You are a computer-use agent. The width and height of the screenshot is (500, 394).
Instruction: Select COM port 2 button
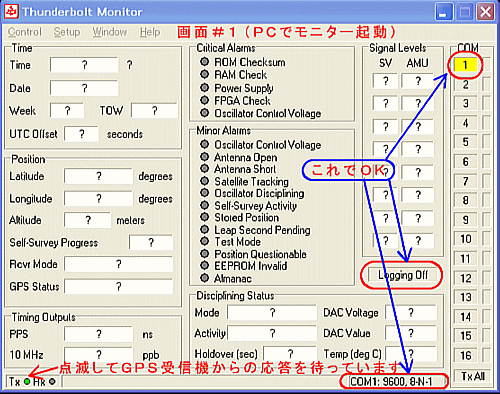tap(465, 84)
